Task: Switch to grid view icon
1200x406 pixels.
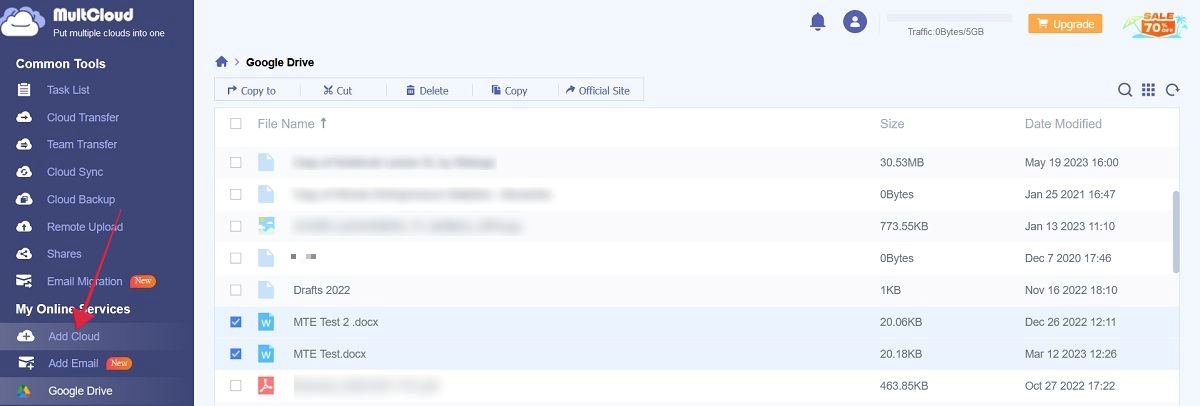Action: 1149,90
